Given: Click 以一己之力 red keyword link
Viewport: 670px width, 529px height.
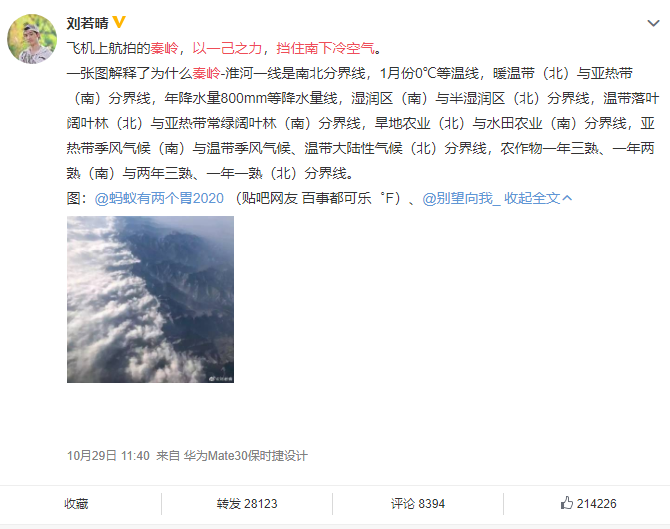Looking at the screenshot, I should coord(227,48).
